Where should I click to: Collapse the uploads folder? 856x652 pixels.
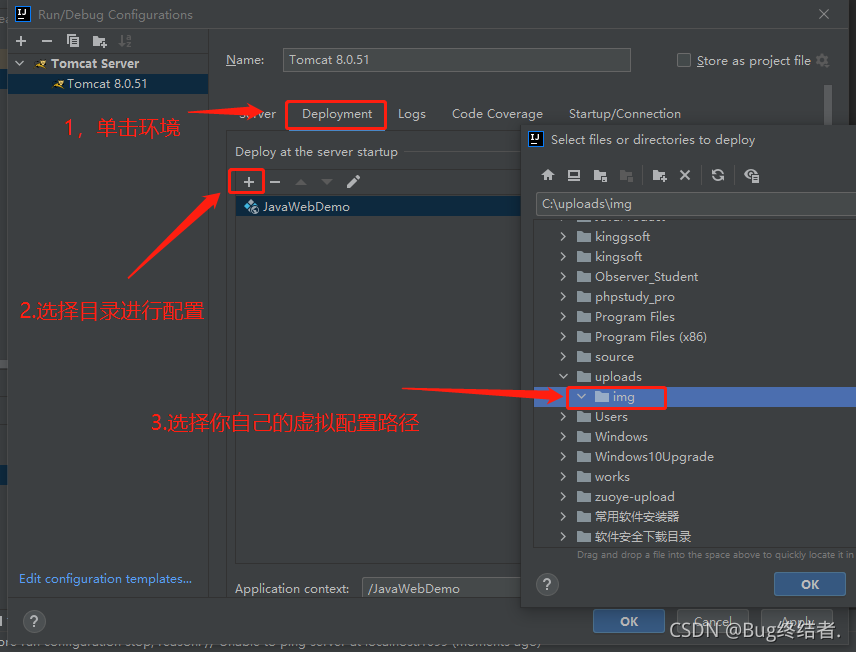click(563, 376)
